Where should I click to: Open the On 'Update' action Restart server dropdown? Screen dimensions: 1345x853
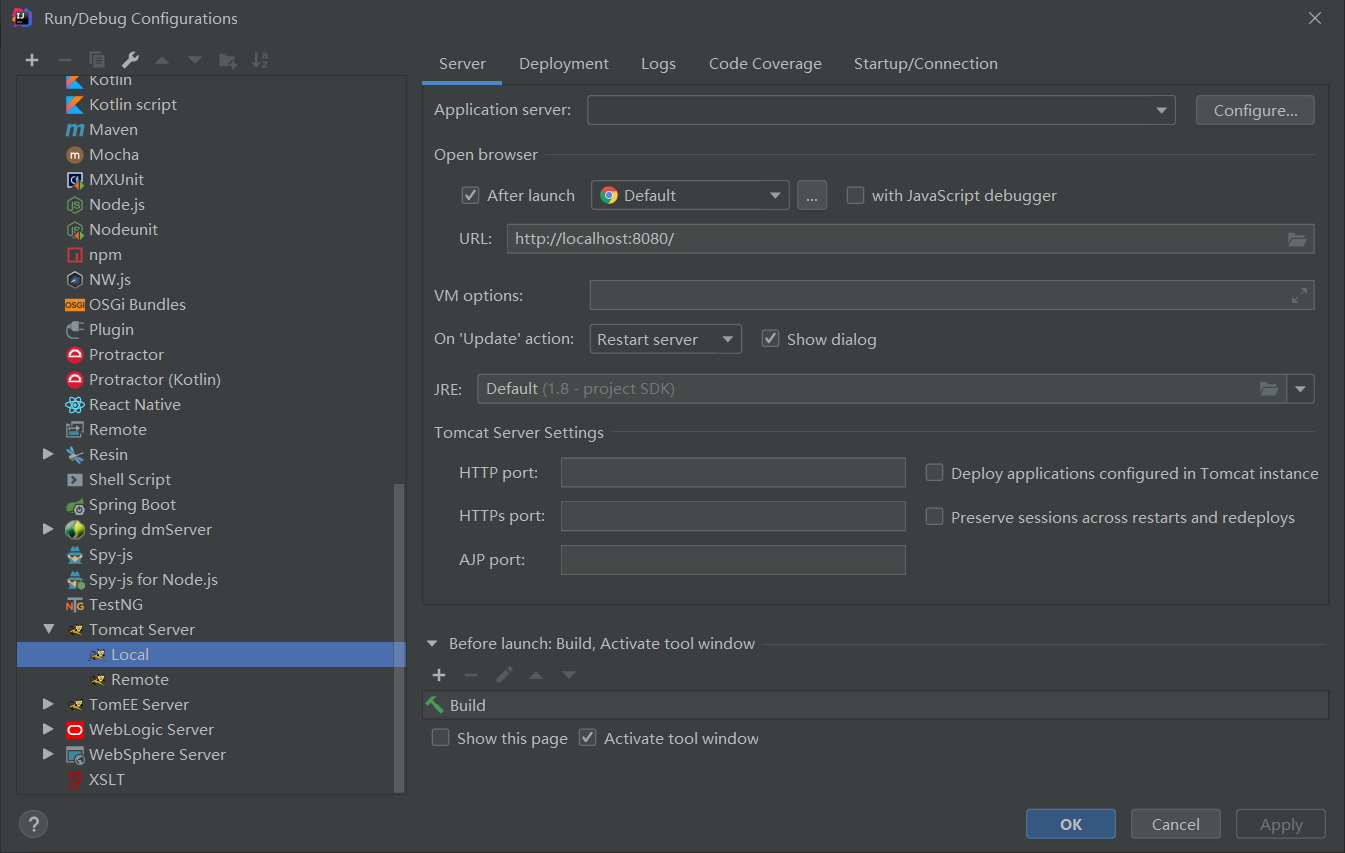pyautogui.click(x=666, y=339)
